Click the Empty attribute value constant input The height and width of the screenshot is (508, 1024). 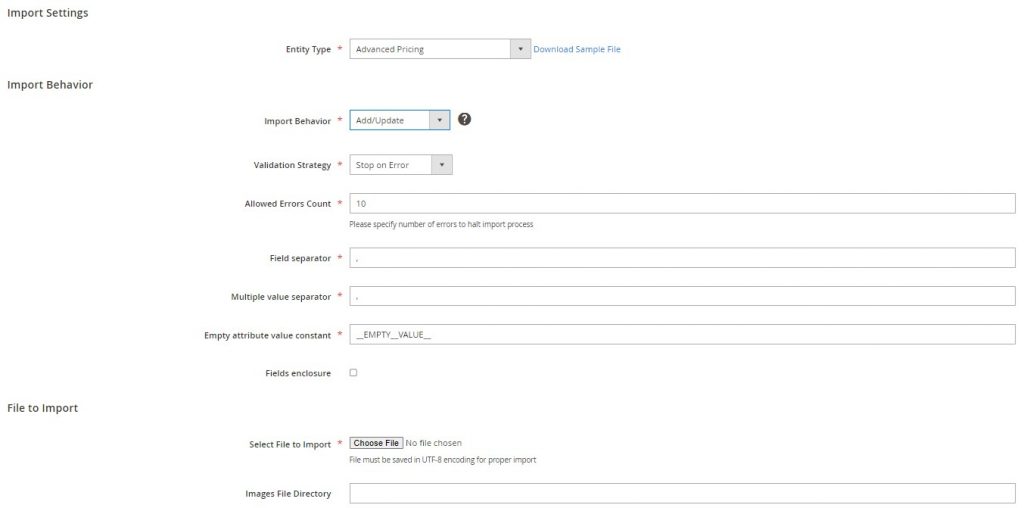(x=682, y=334)
